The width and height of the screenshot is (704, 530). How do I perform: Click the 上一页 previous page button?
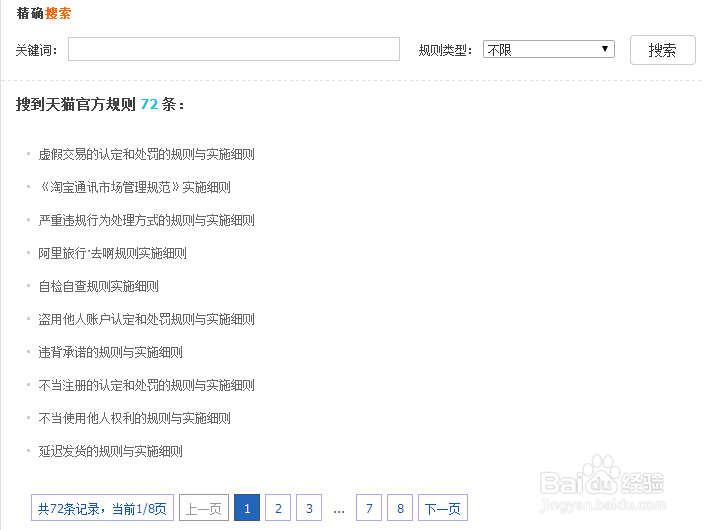tap(204, 508)
